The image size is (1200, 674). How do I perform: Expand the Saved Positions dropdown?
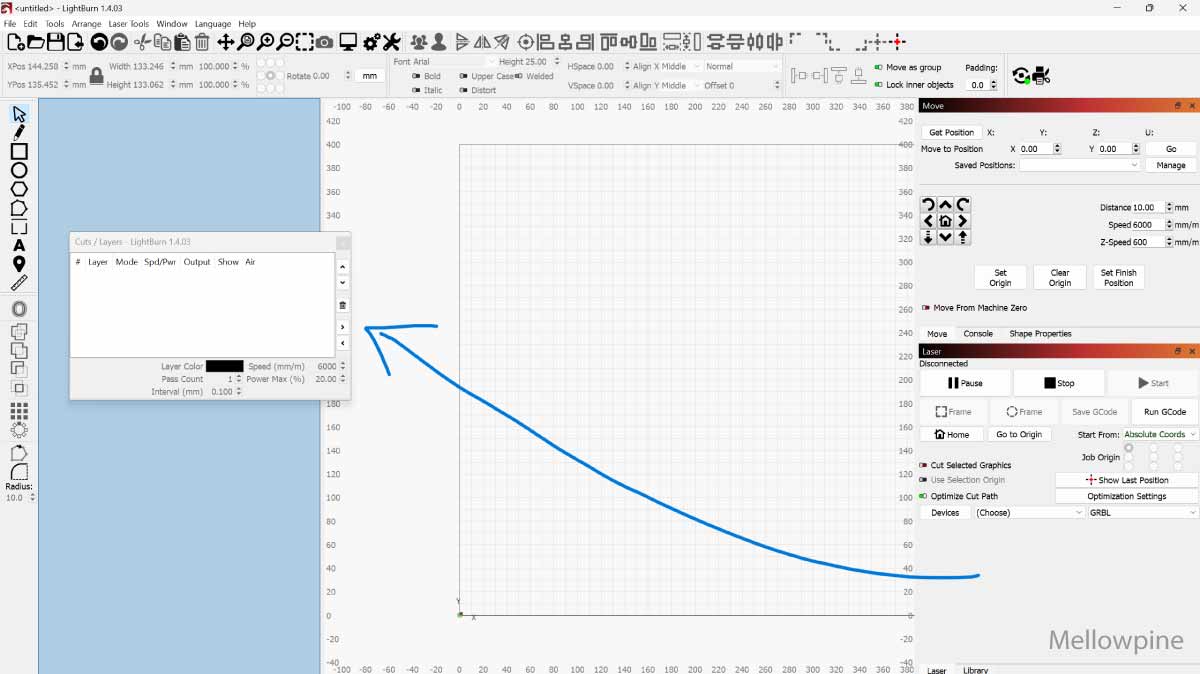pos(1079,165)
